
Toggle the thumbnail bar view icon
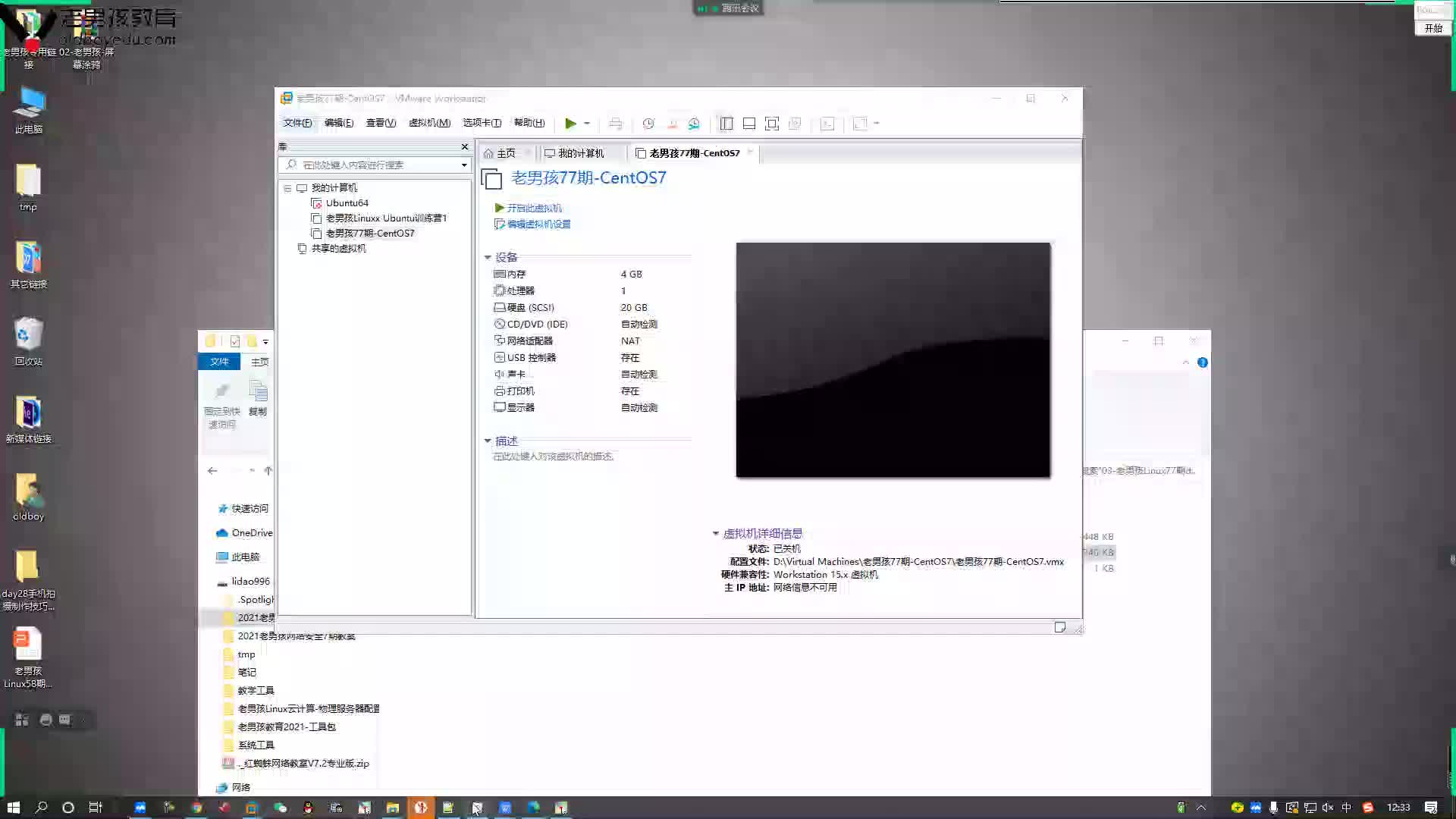coord(749,124)
